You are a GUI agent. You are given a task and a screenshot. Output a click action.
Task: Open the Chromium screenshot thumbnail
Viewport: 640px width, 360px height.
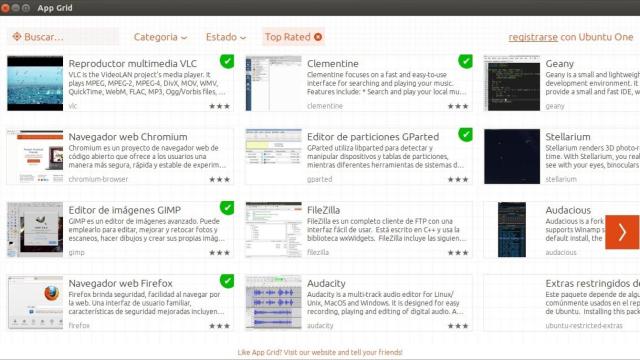click(x=35, y=156)
